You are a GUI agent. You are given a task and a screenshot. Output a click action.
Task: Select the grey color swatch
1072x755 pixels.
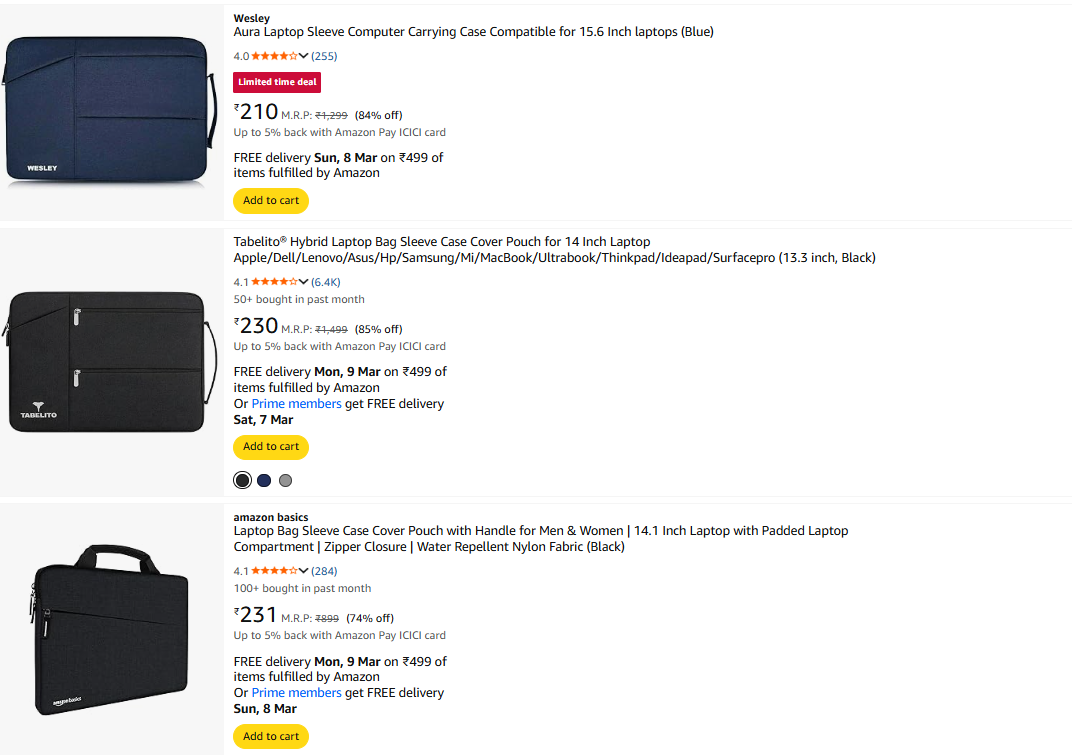[286, 480]
